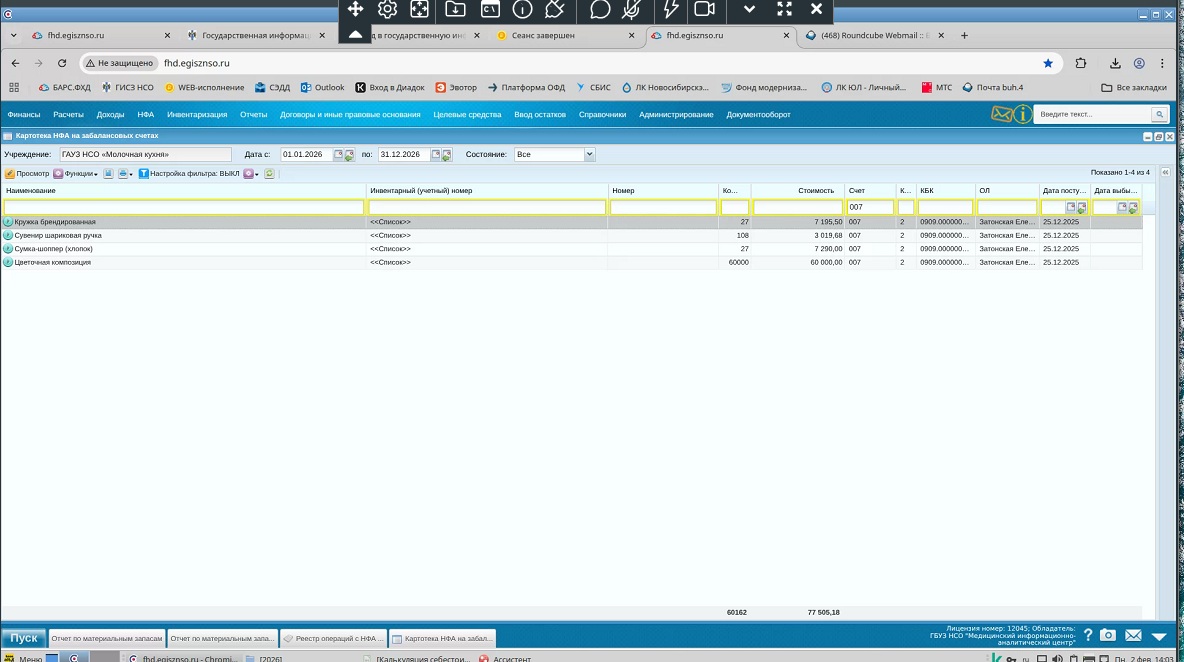Open the НФА menu

[146, 115]
